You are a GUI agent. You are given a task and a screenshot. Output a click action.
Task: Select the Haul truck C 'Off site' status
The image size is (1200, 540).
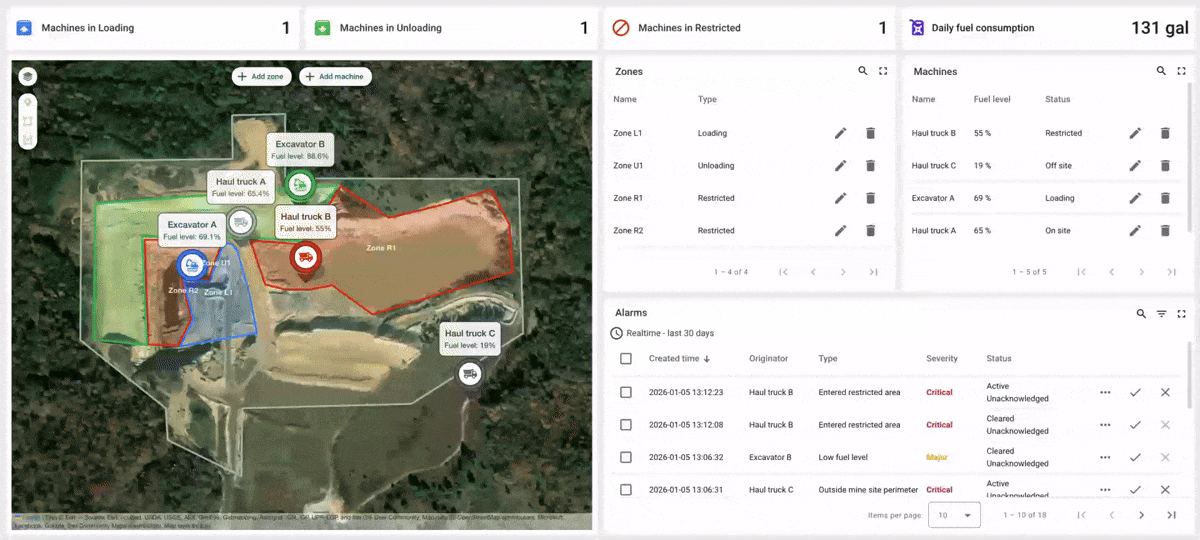pos(1058,165)
